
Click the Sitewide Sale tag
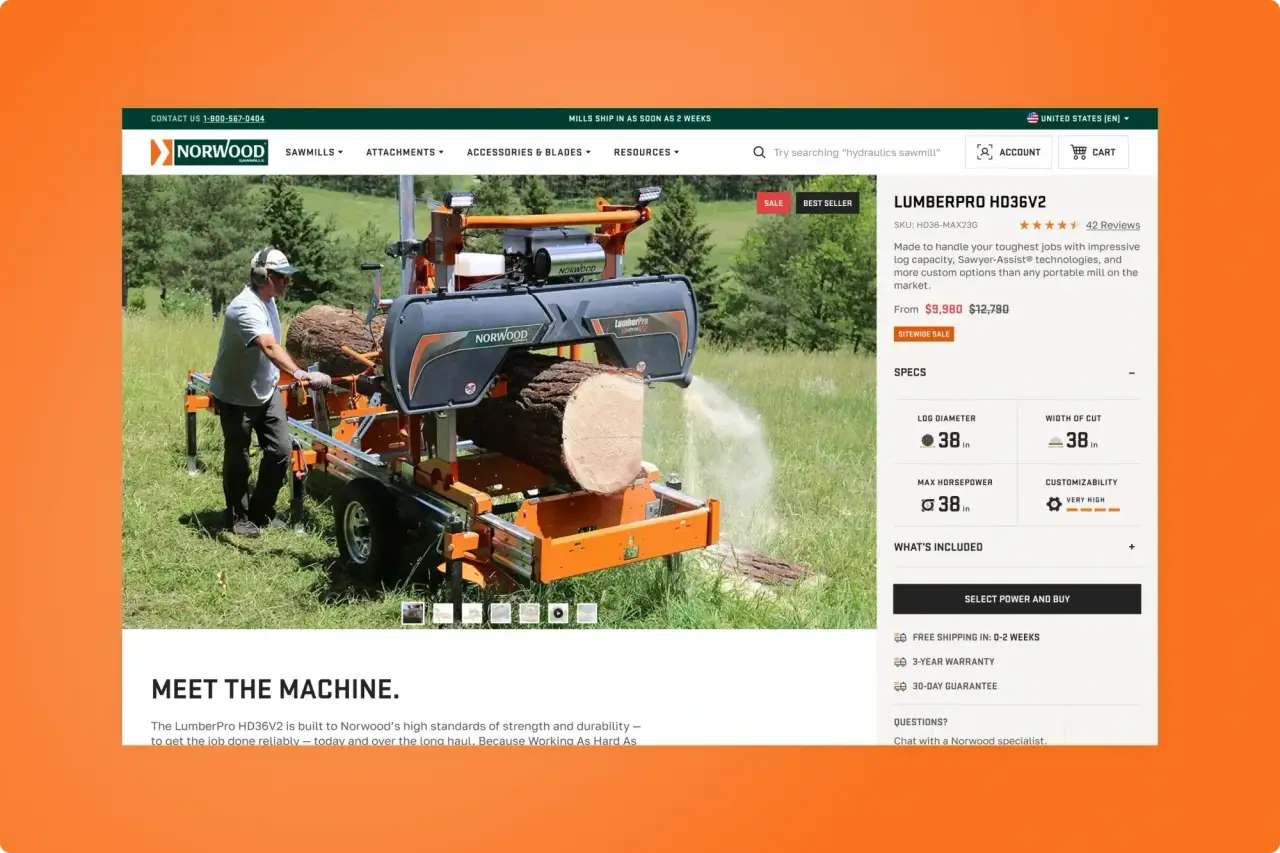coord(924,334)
